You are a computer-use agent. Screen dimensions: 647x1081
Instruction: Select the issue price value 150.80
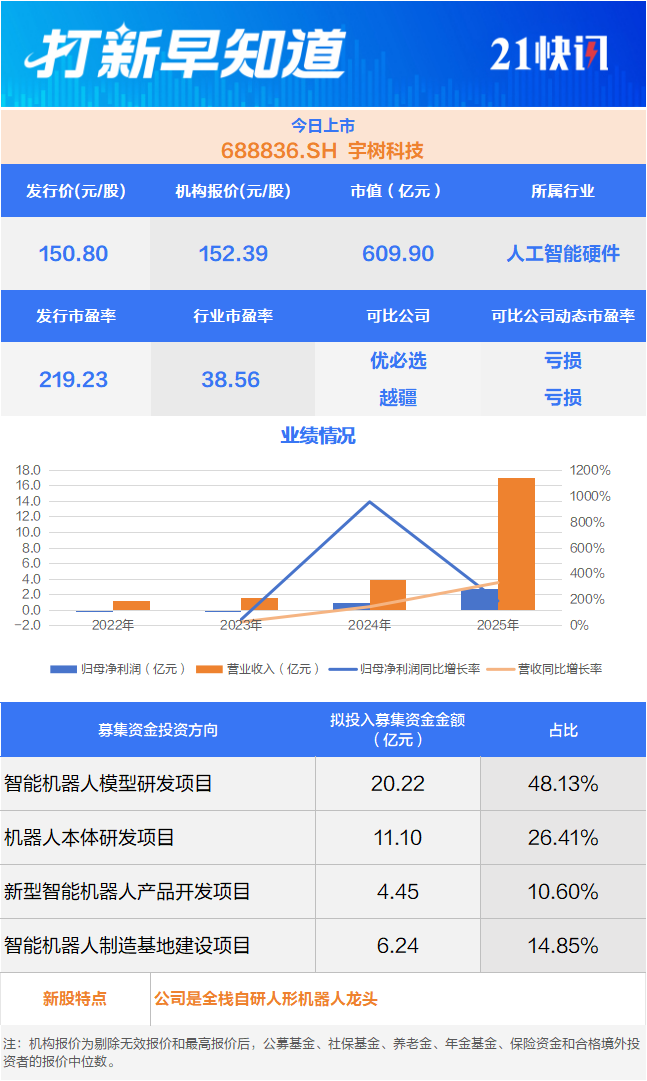click(x=74, y=254)
